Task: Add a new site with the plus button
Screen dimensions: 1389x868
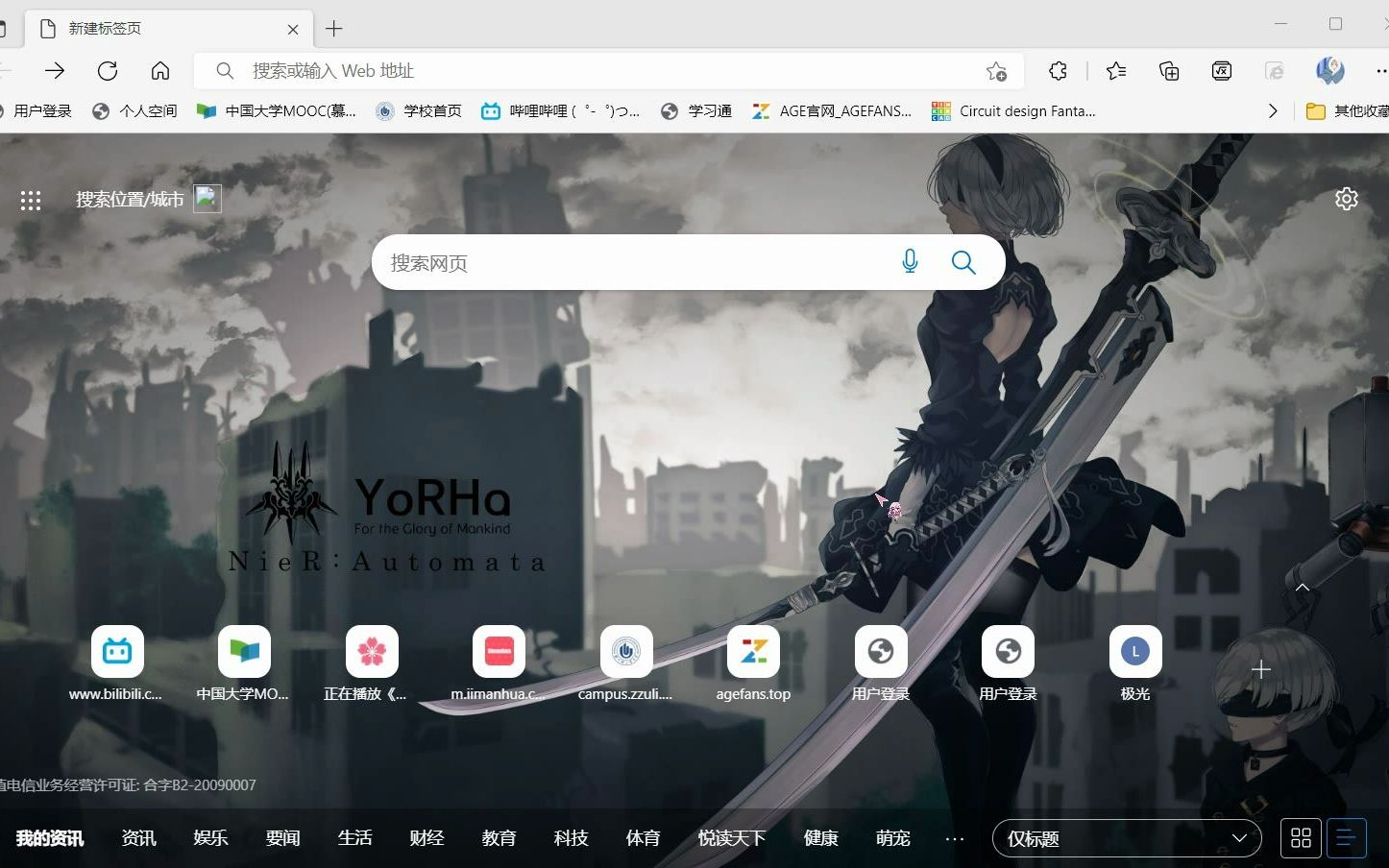Action: pyautogui.click(x=1261, y=668)
